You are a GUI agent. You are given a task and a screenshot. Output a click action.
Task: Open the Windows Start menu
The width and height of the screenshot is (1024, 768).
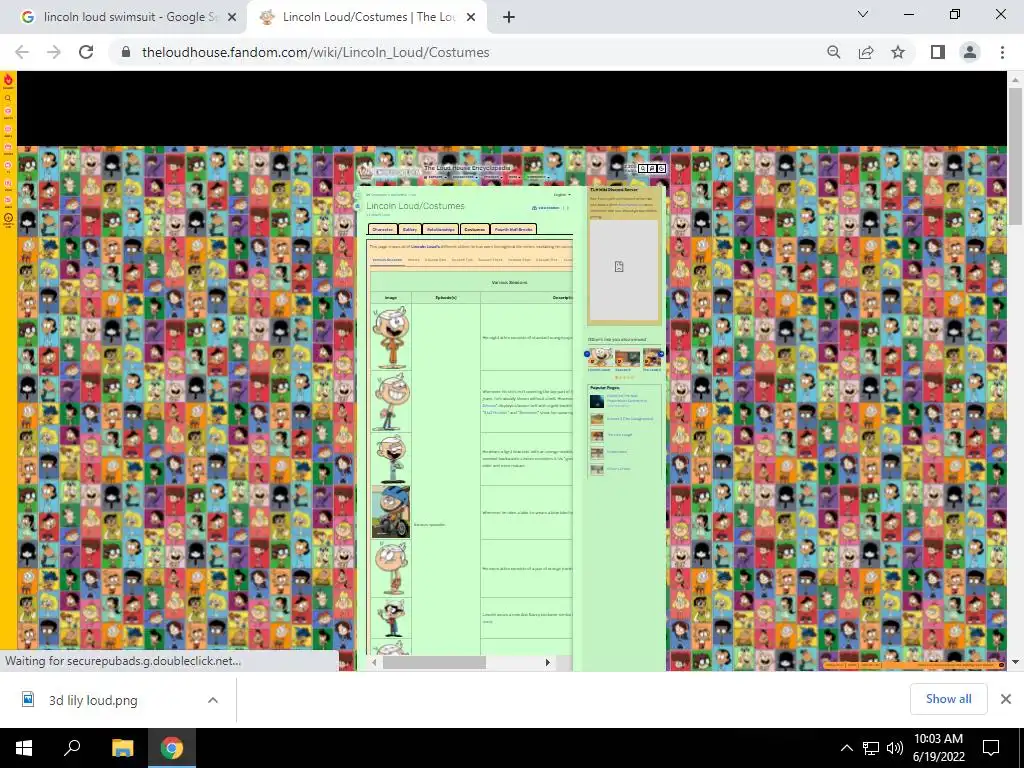pos(24,748)
